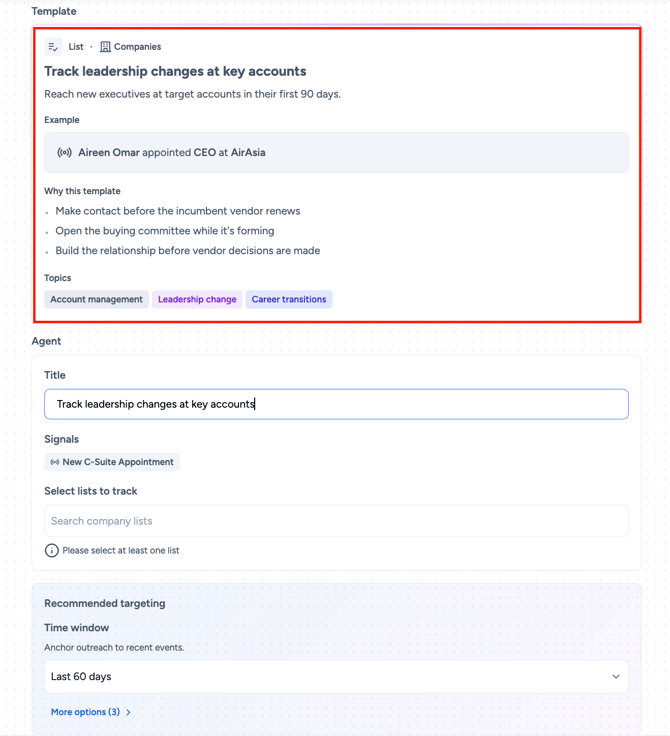
Task: Click the Track leadership changes template heading
Action: 175,71
